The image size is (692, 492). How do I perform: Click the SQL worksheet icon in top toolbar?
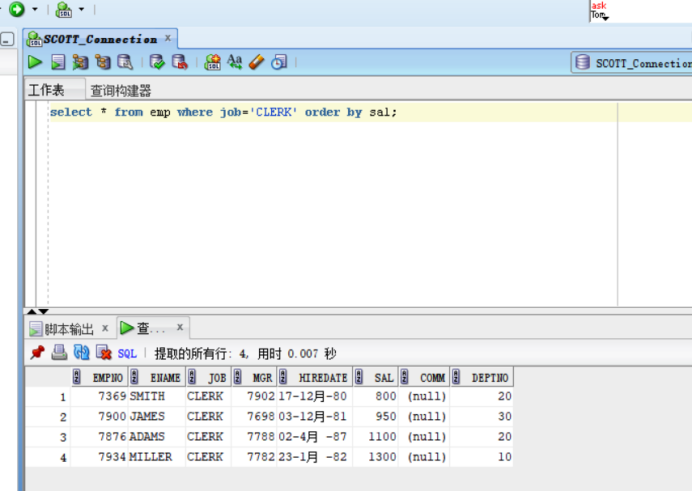coord(64,9)
